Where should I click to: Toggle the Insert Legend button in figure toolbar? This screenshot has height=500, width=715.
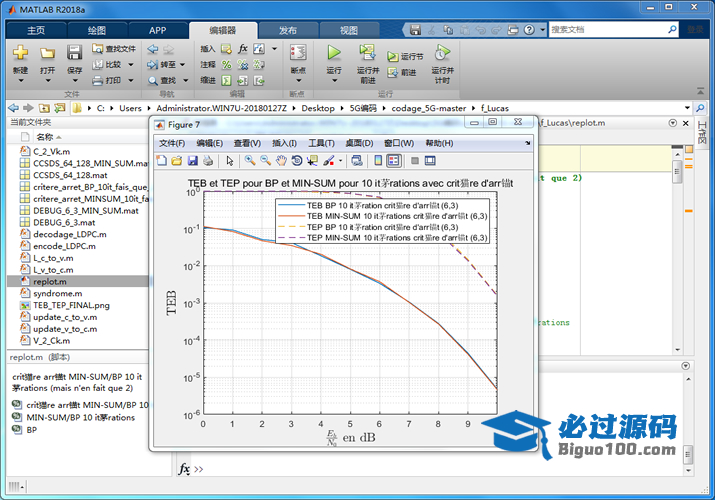click(x=393, y=160)
